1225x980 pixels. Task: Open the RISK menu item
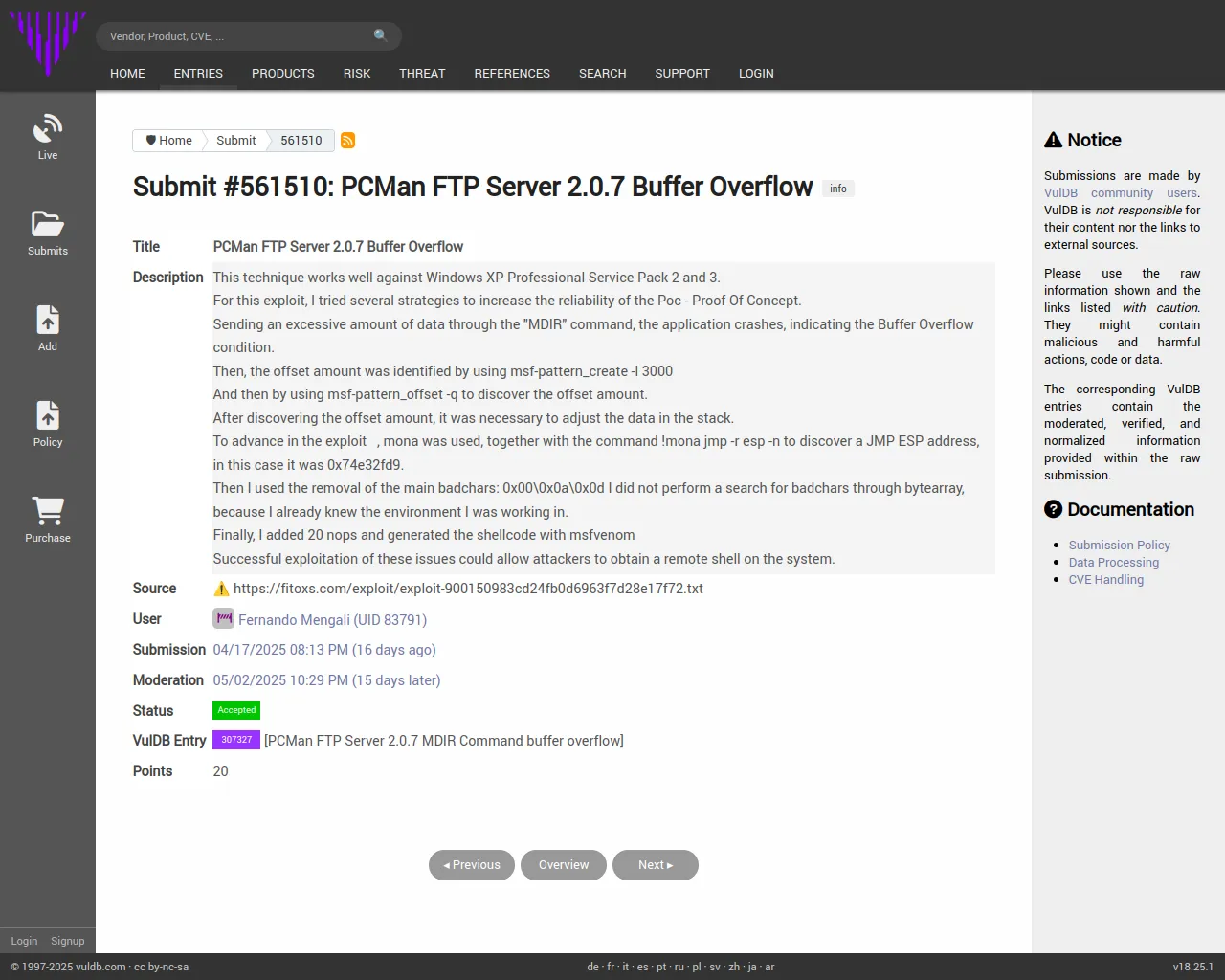(x=357, y=74)
